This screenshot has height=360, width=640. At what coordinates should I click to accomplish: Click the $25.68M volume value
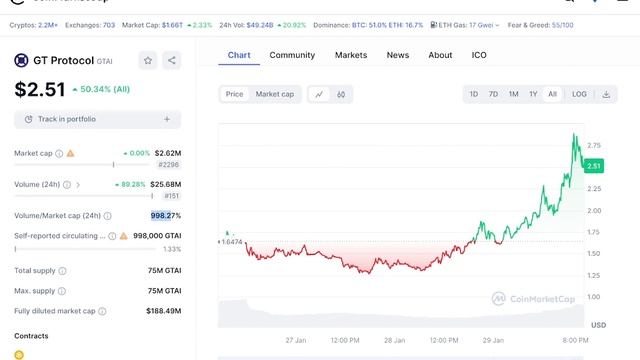(x=166, y=184)
